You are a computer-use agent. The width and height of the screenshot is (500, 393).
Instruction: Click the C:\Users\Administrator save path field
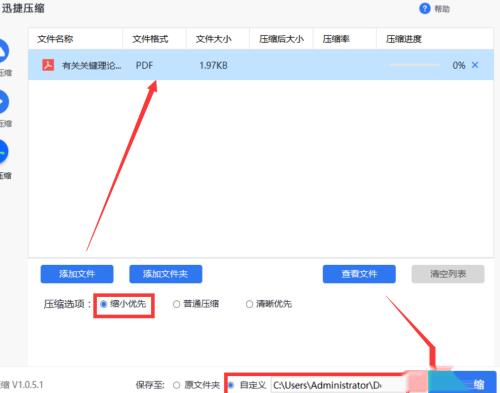point(338,385)
